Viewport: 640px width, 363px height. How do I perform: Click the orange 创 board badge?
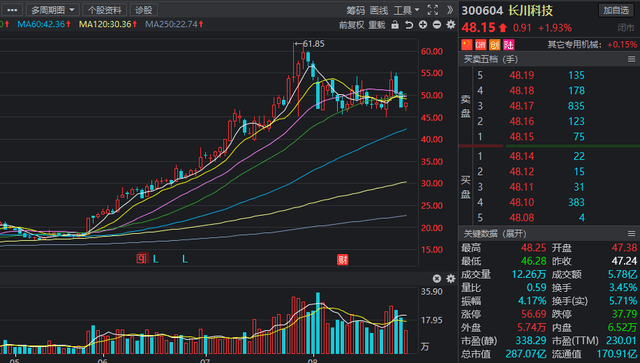click(x=494, y=45)
